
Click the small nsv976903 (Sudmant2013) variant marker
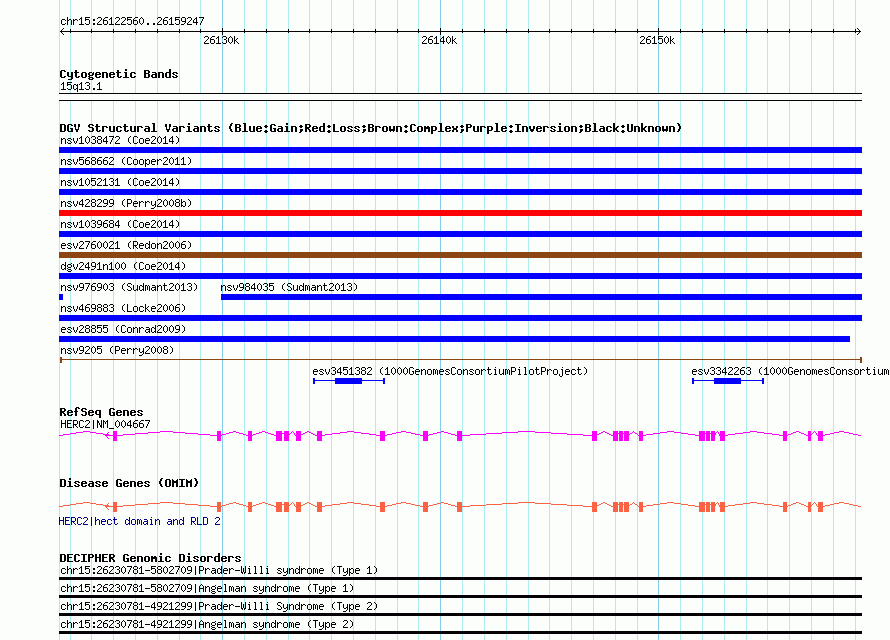[61, 297]
